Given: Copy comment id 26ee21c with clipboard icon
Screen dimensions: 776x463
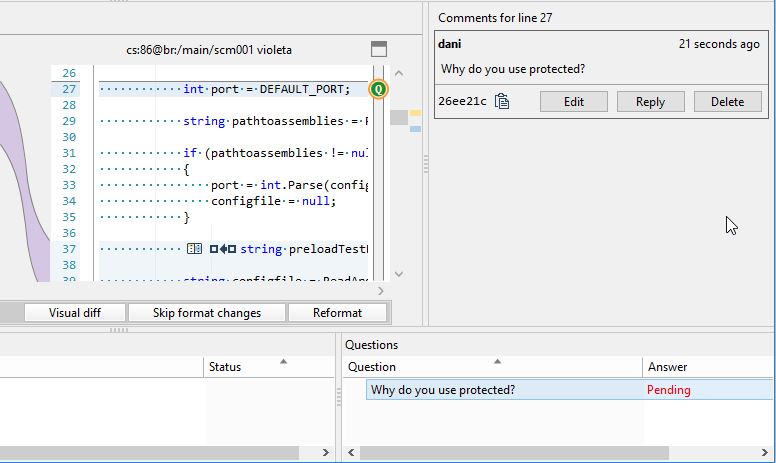Looking at the screenshot, I should click(x=502, y=101).
